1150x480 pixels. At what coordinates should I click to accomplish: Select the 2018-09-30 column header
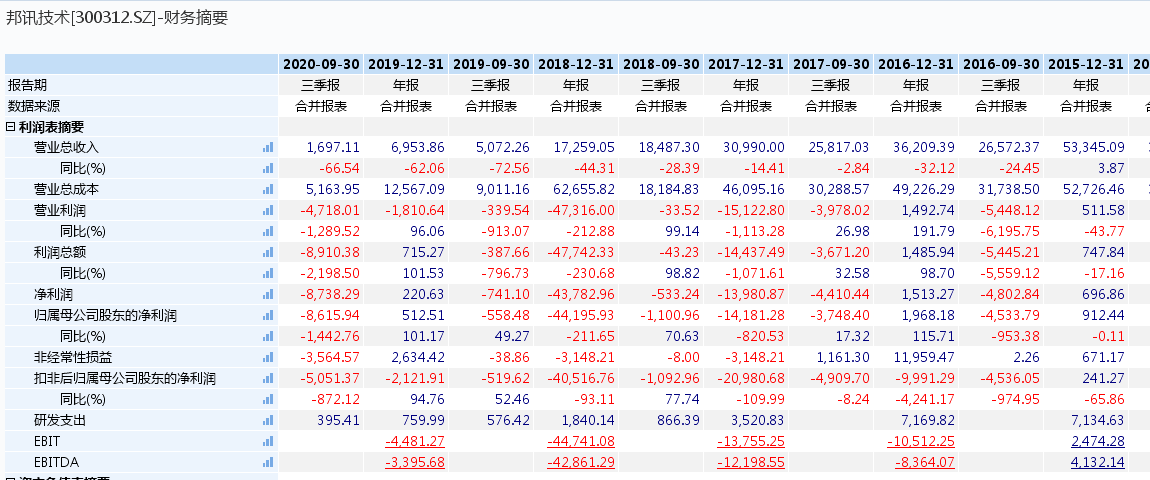click(661, 64)
